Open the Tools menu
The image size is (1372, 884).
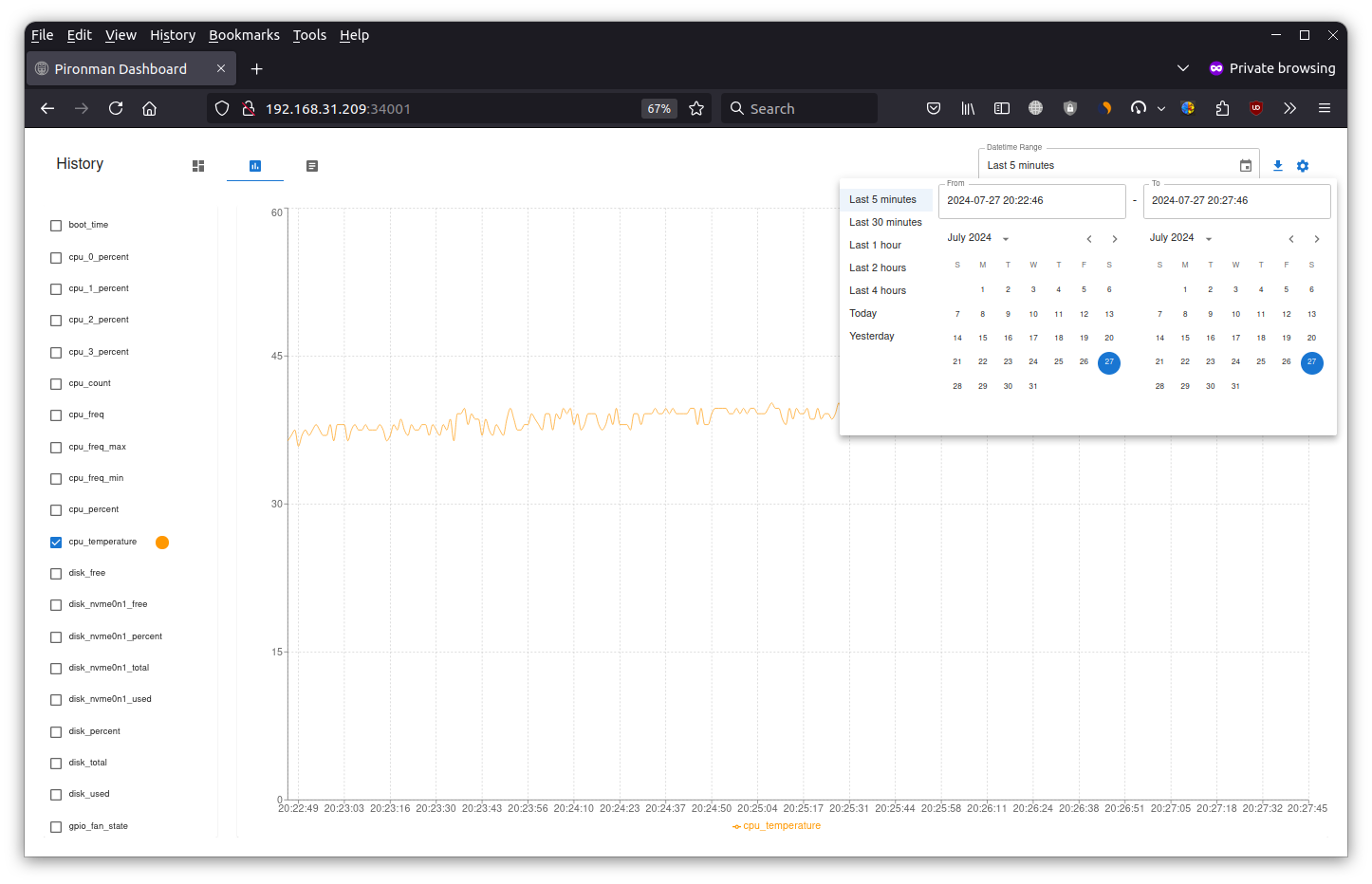pos(309,35)
